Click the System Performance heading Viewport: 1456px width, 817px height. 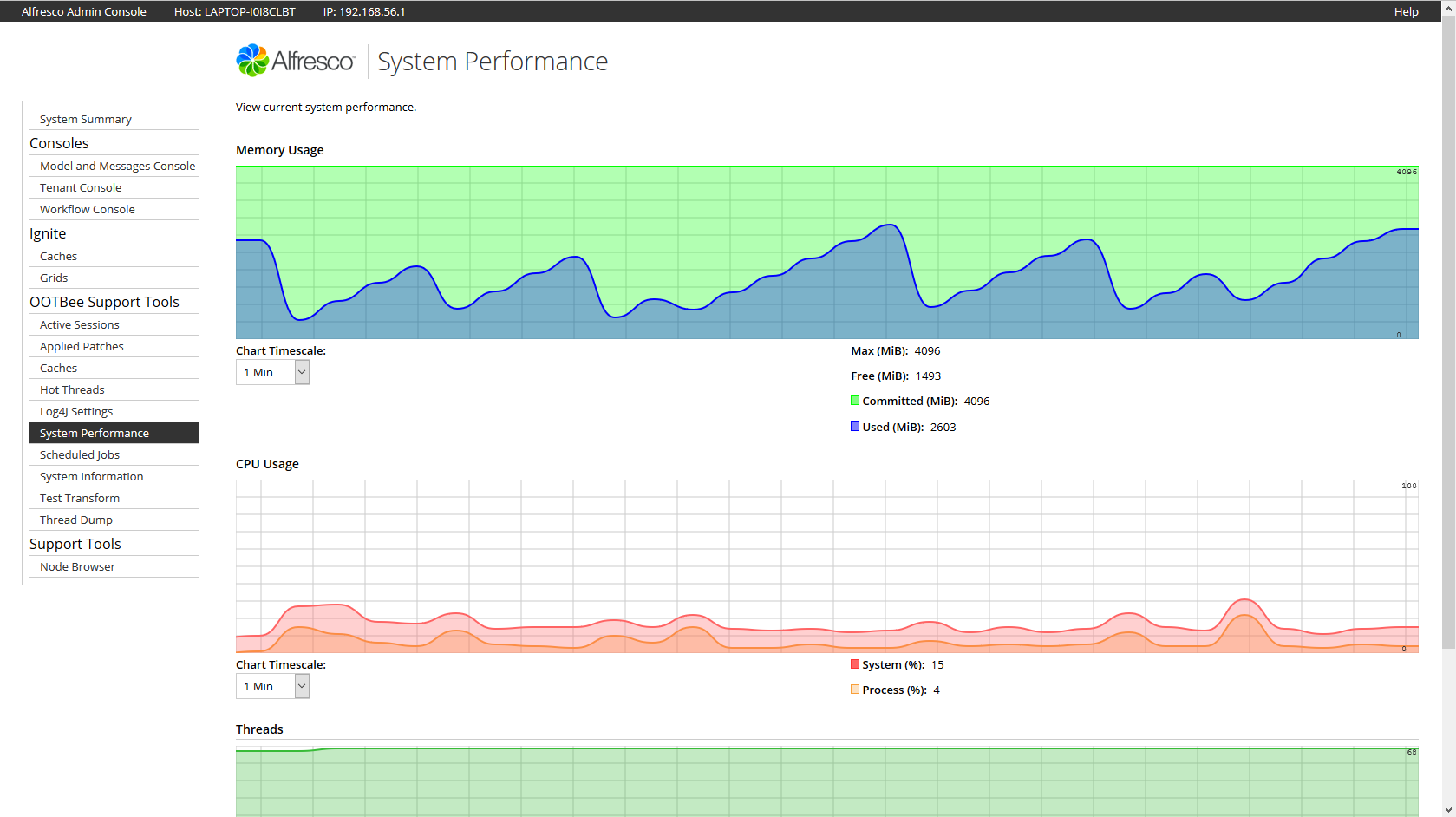pos(493,62)
